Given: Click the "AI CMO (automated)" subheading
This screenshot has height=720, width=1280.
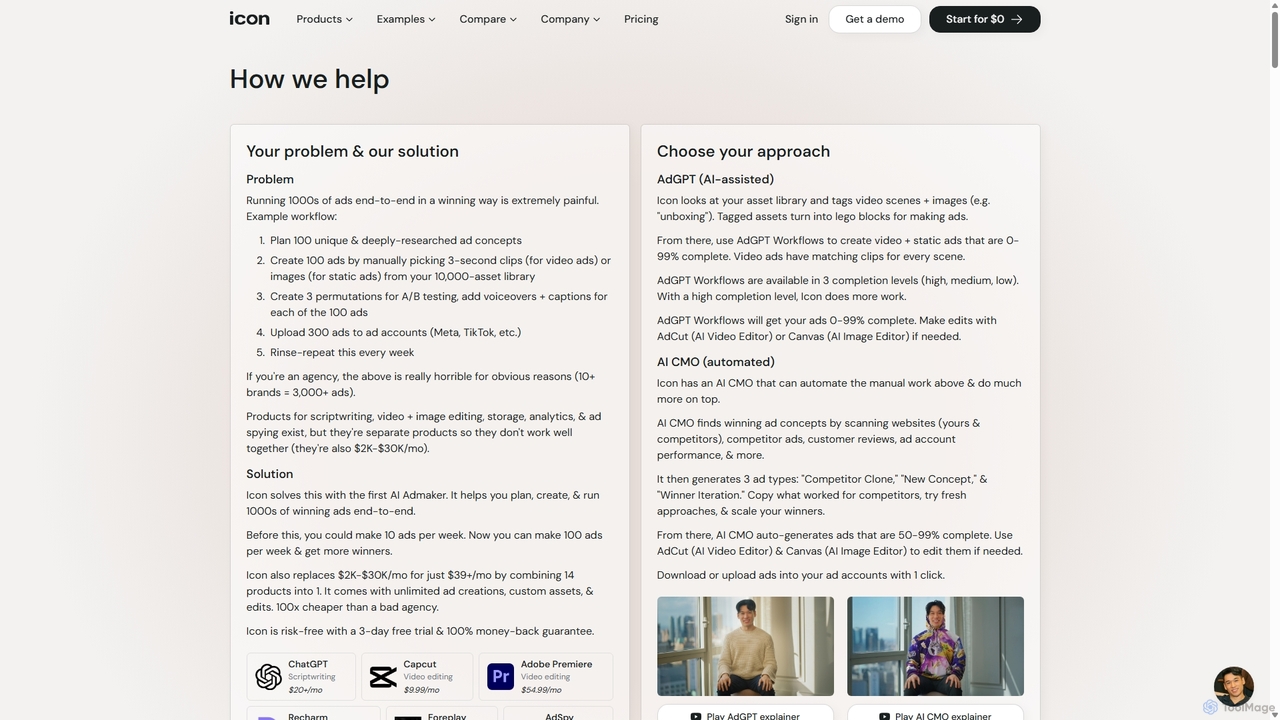Looking at the screenshot, I should 716,362.
